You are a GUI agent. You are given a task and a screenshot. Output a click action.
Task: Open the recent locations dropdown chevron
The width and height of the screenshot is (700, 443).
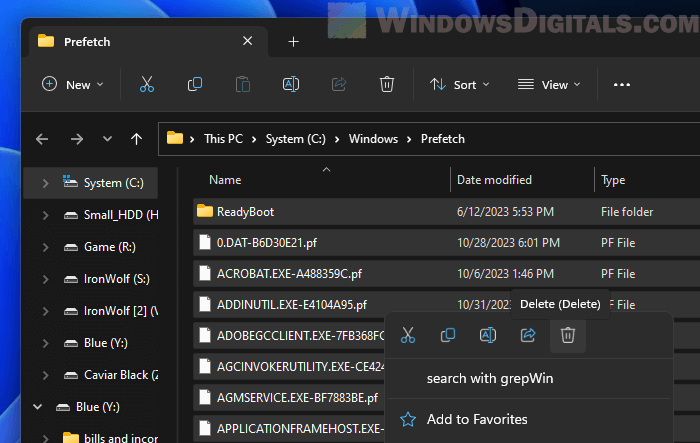pyautogui.click(x=107, y=139)
